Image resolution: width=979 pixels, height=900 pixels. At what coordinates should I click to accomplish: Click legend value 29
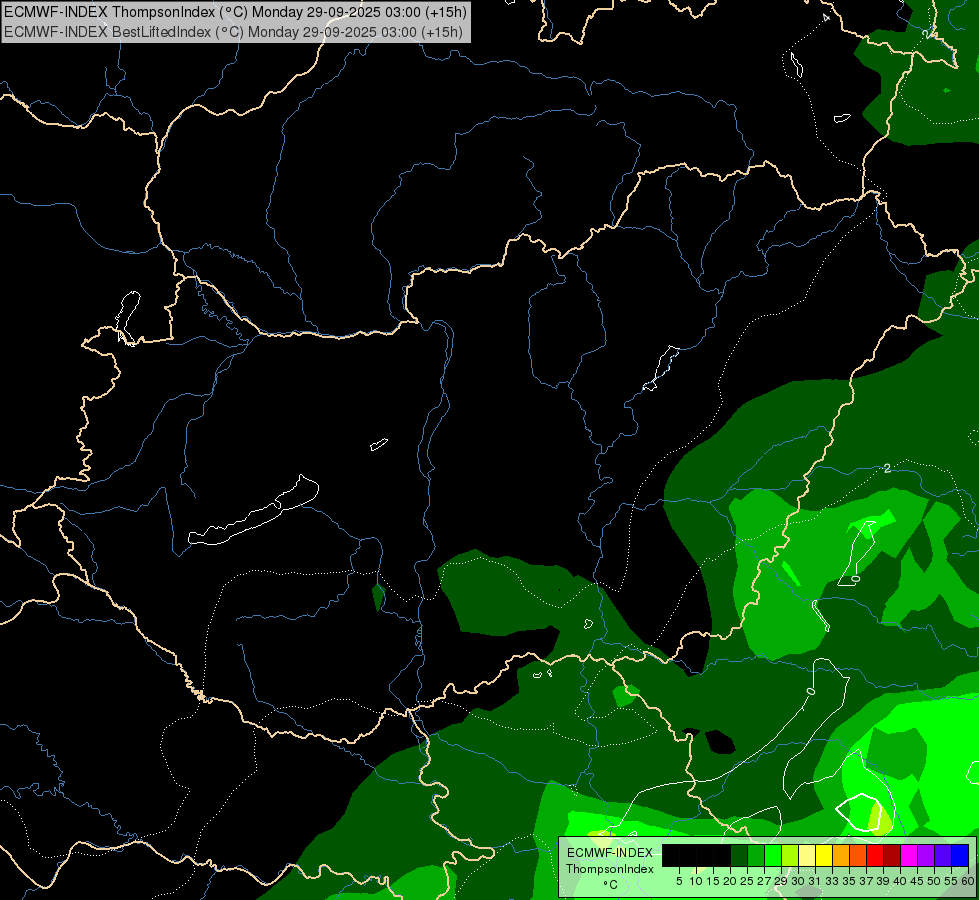click(x=781, y=881)
